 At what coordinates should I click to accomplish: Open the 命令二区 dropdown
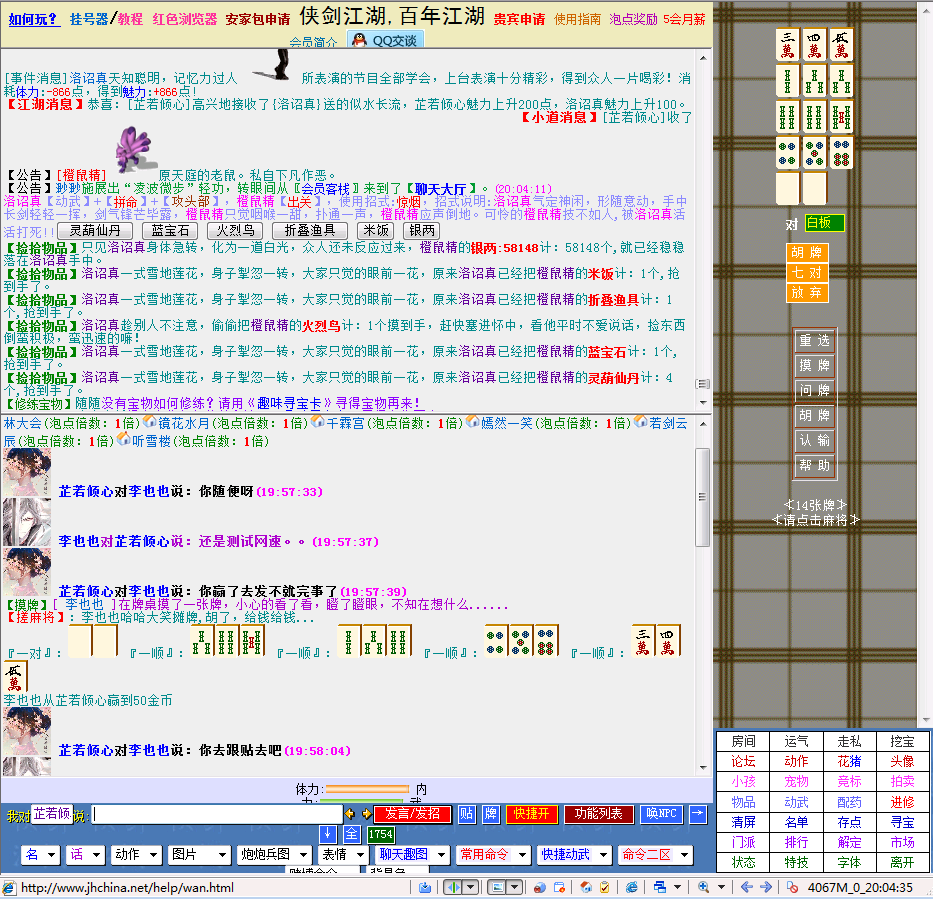[656, 854]
